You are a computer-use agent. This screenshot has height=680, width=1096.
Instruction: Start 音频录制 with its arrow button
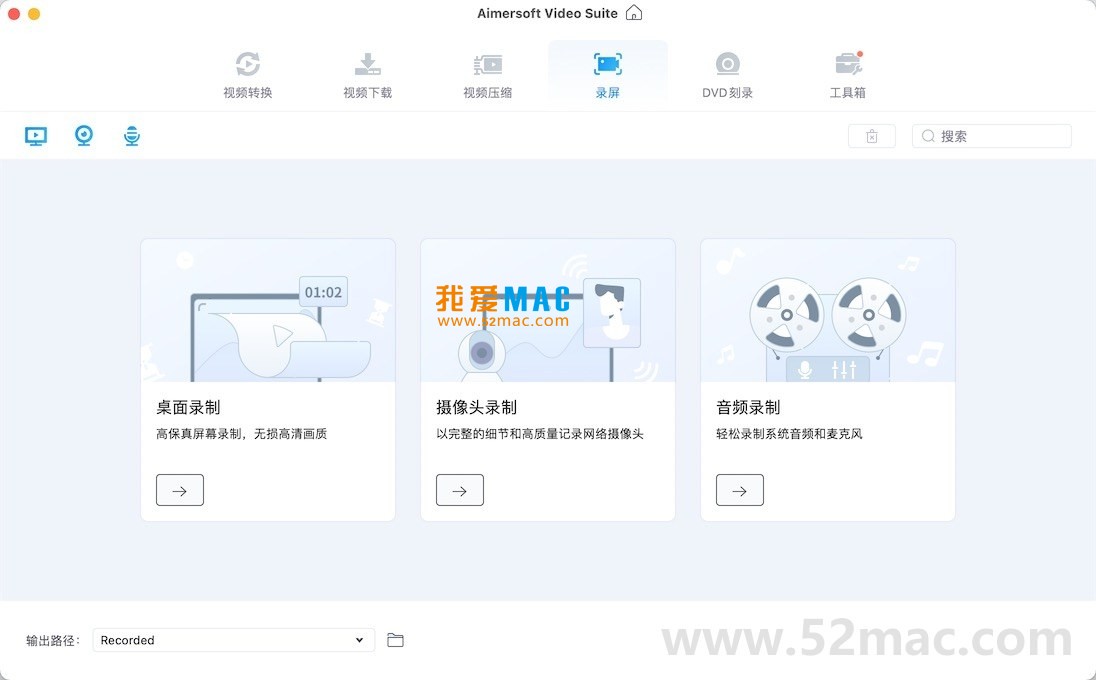pyautogui.click(x=740, y=490)
